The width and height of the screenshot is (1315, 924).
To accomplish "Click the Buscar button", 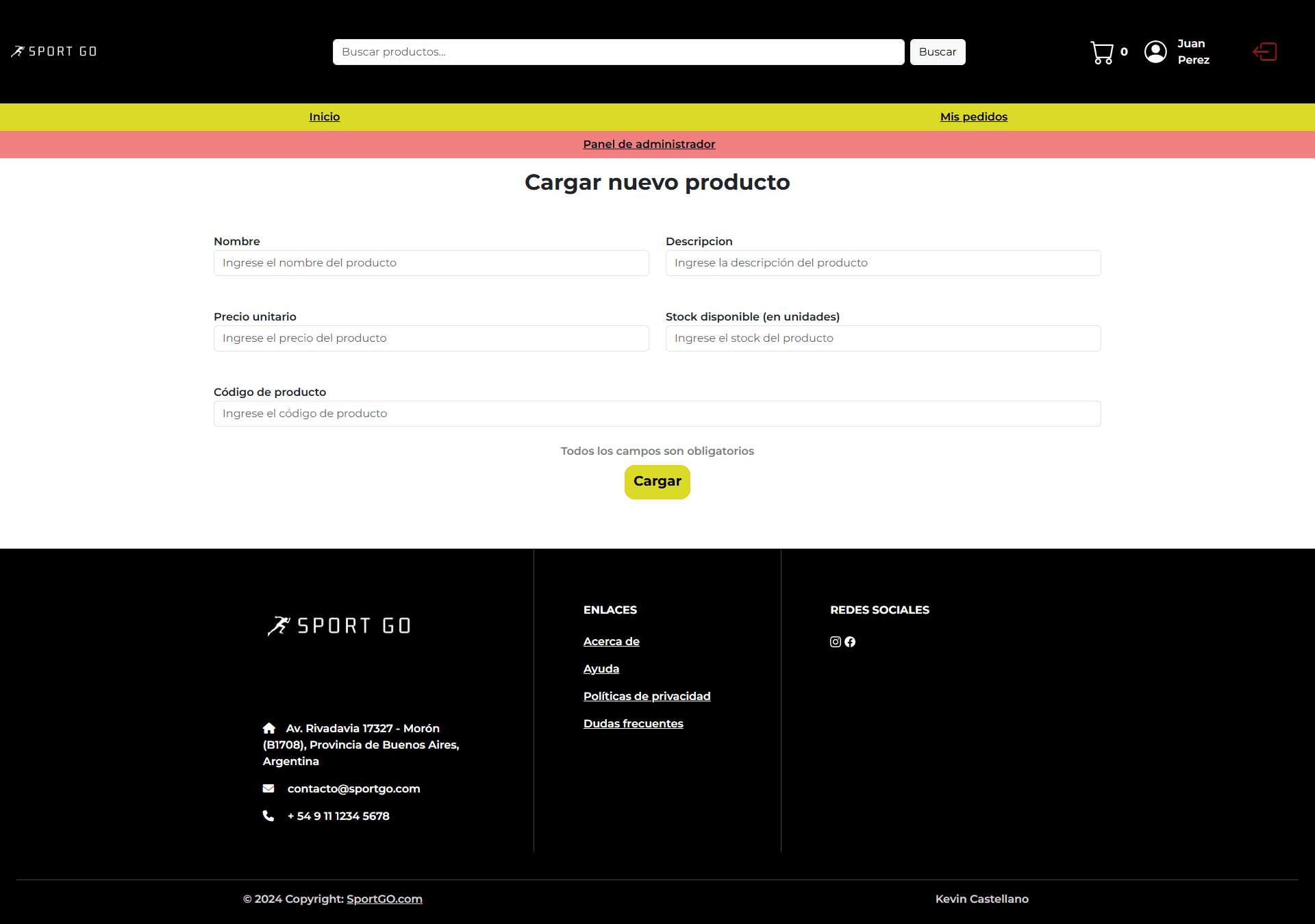I will coord(937,51).
